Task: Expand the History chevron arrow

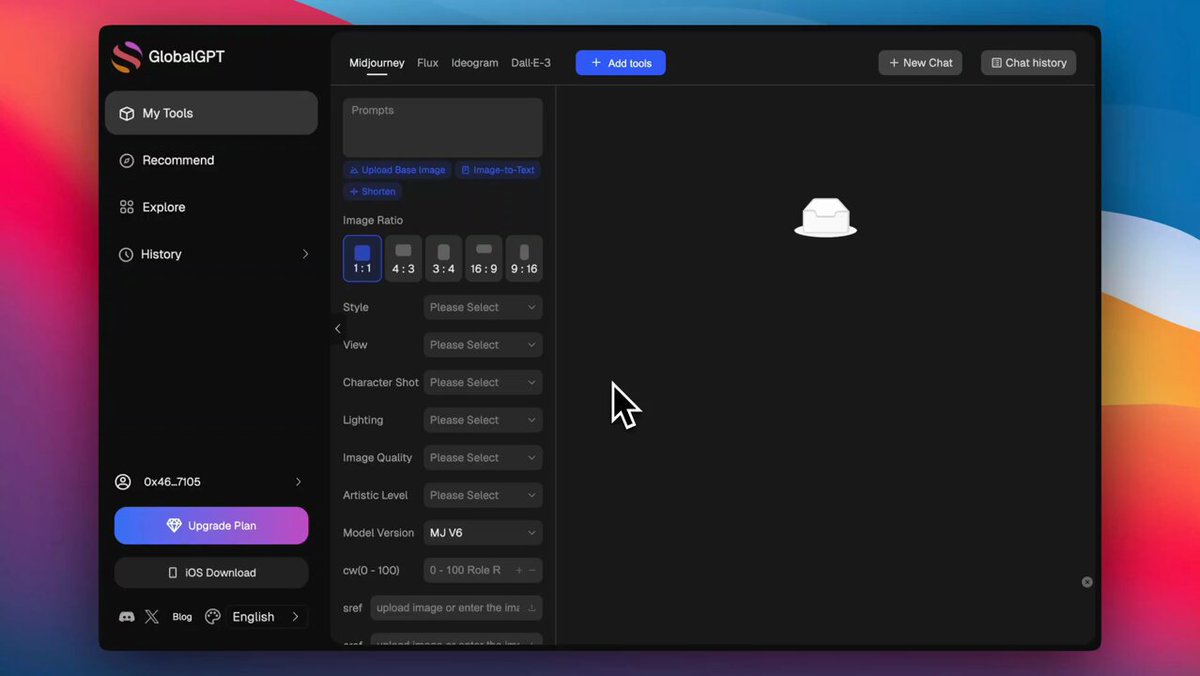Action: point(305,254)
